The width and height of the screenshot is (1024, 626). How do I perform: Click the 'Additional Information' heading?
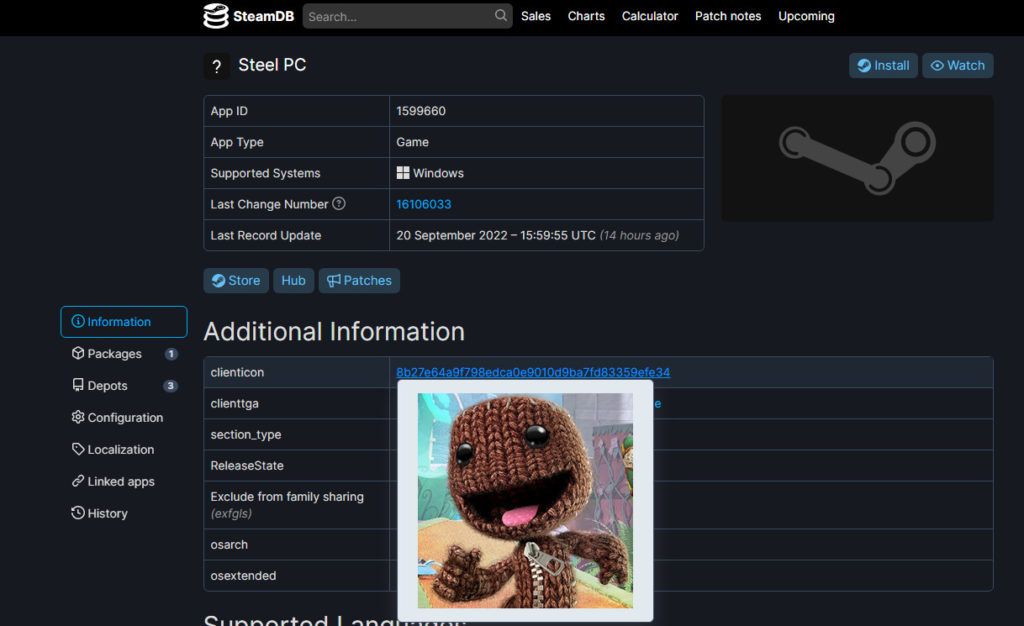click(334, 332)
